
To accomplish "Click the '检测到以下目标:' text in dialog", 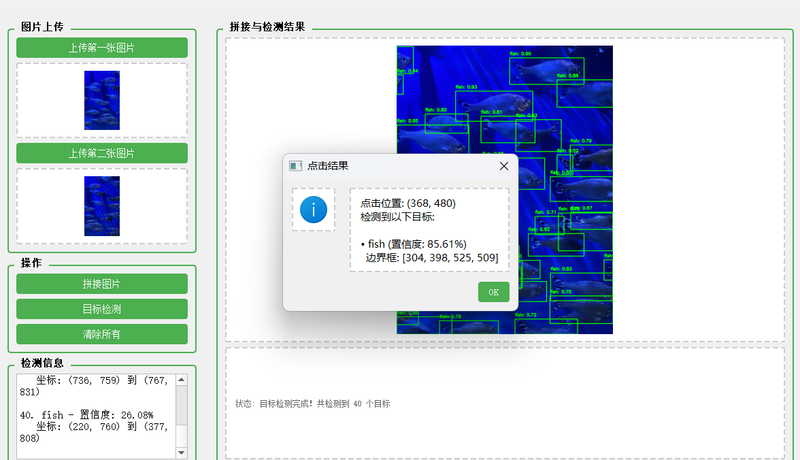I will click(x=397, y=217).
